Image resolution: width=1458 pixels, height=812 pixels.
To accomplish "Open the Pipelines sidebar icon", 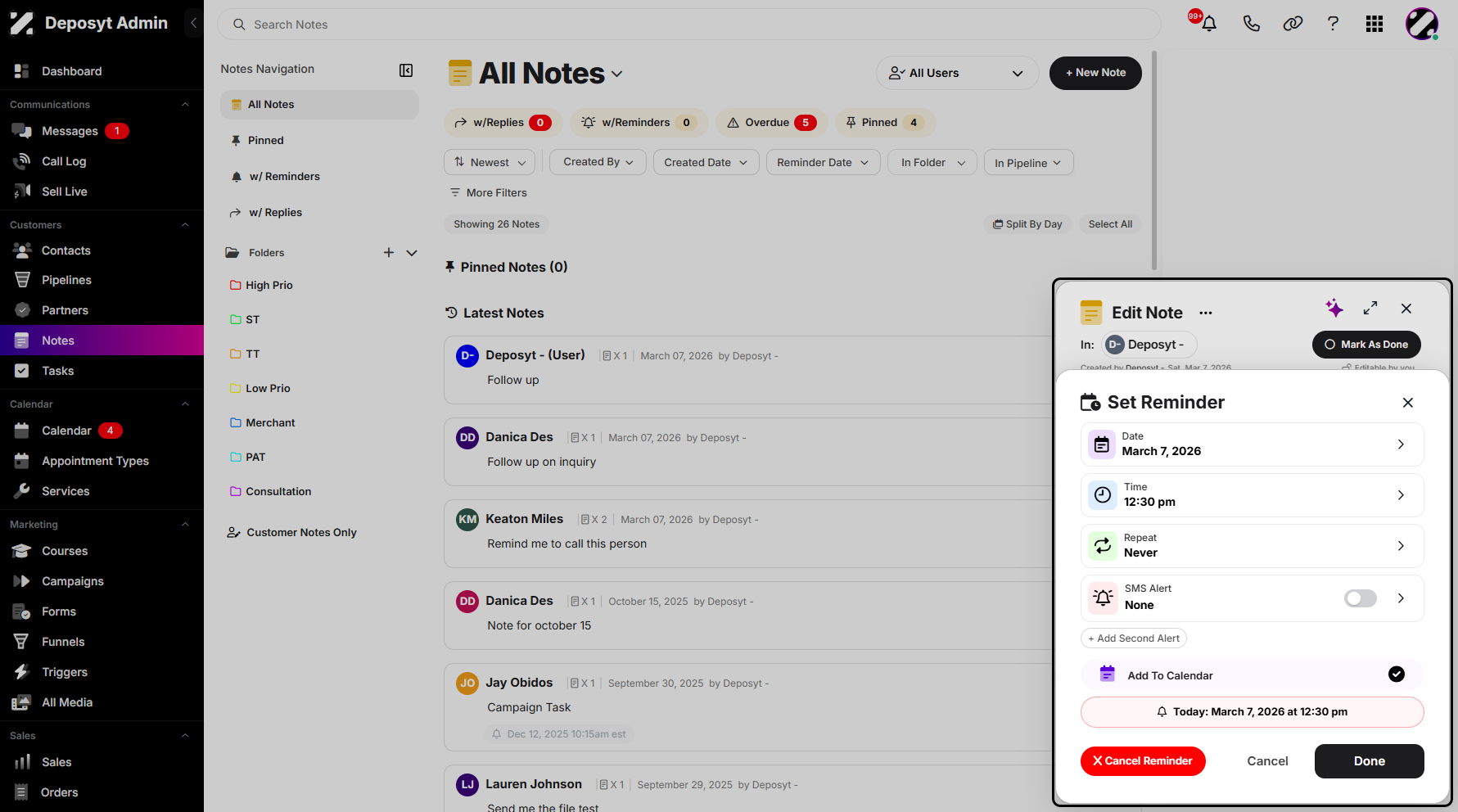I will tap(22, 280).
